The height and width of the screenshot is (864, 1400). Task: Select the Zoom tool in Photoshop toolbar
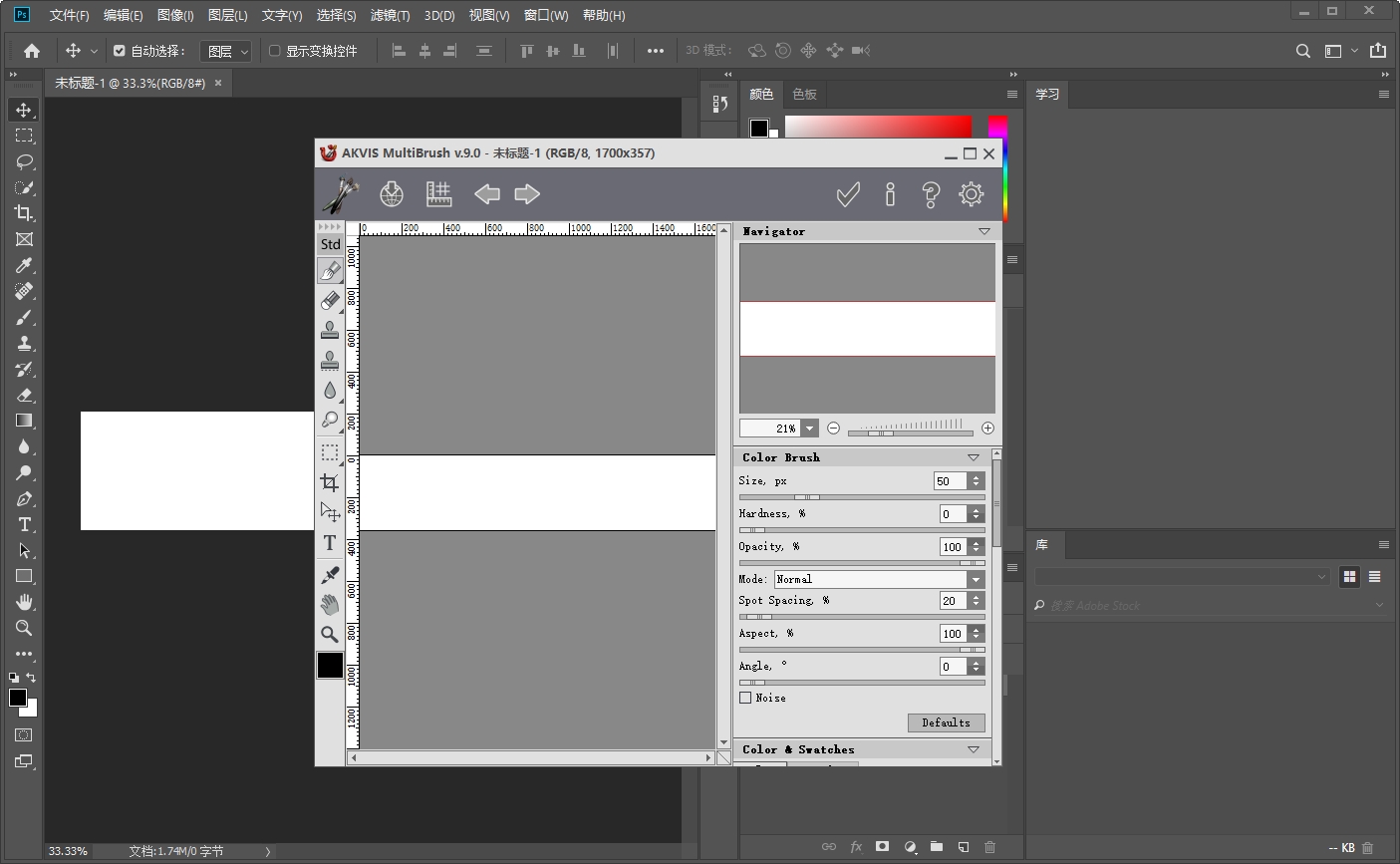(x=24, y=628)
